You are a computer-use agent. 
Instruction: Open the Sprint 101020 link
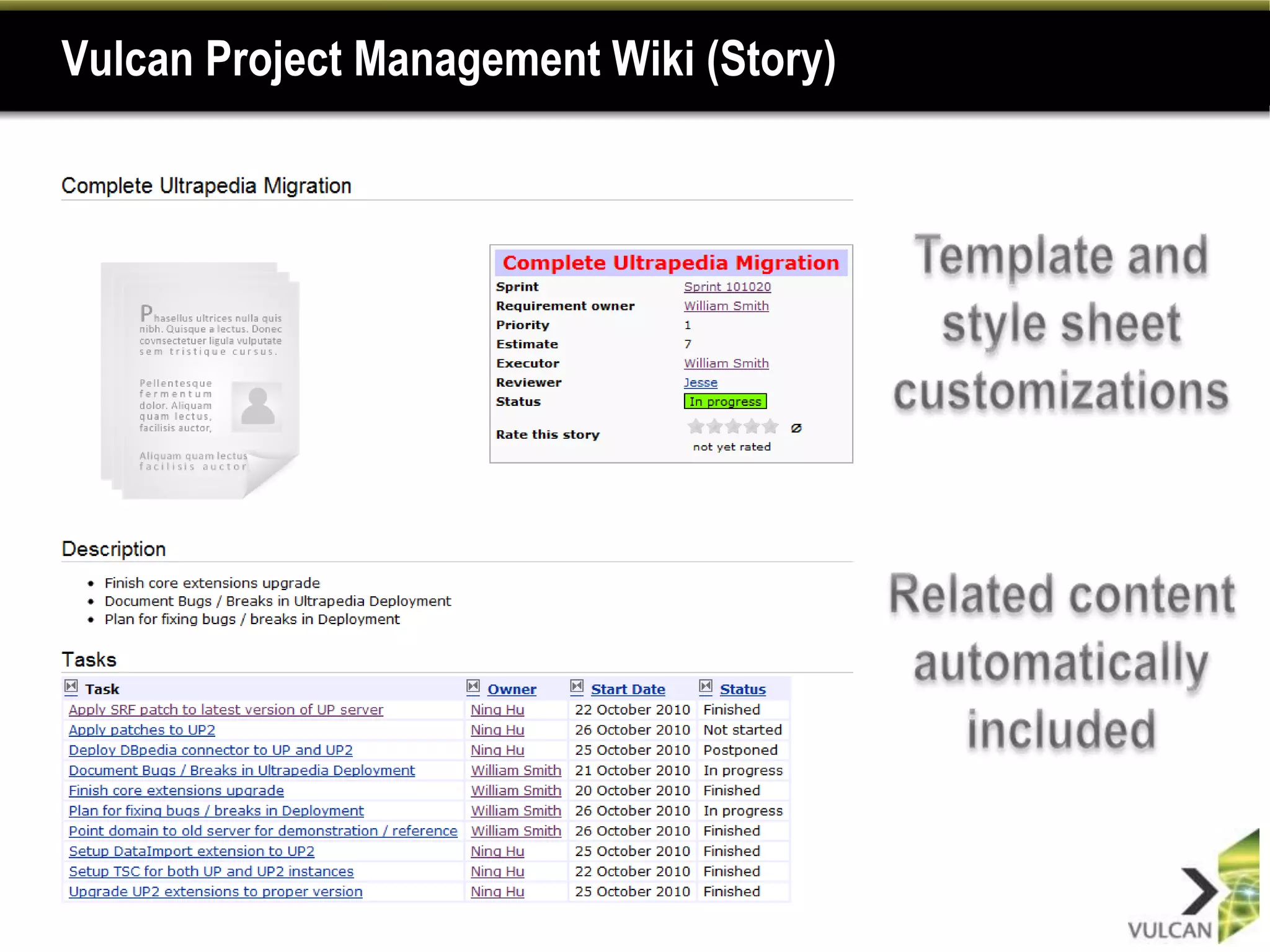[727, 287]
